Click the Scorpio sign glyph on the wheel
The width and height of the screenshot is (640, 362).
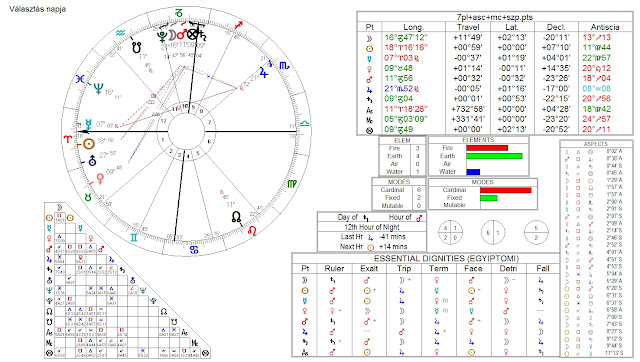284,65
